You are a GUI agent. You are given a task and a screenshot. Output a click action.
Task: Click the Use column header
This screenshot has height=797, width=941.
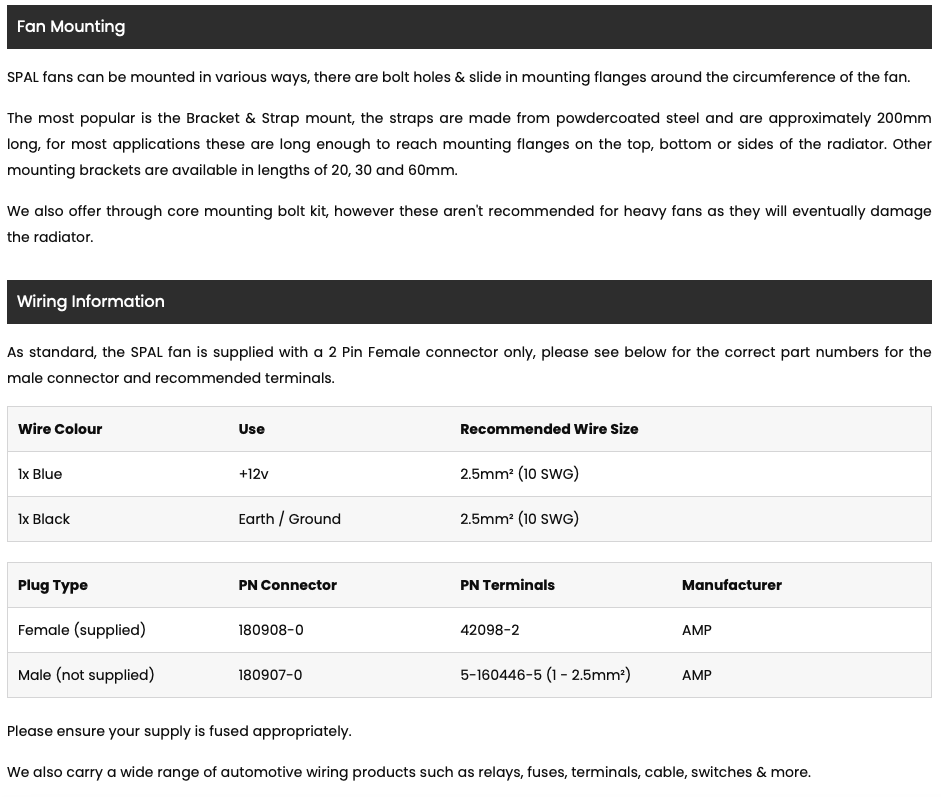[x=251, y=429]
